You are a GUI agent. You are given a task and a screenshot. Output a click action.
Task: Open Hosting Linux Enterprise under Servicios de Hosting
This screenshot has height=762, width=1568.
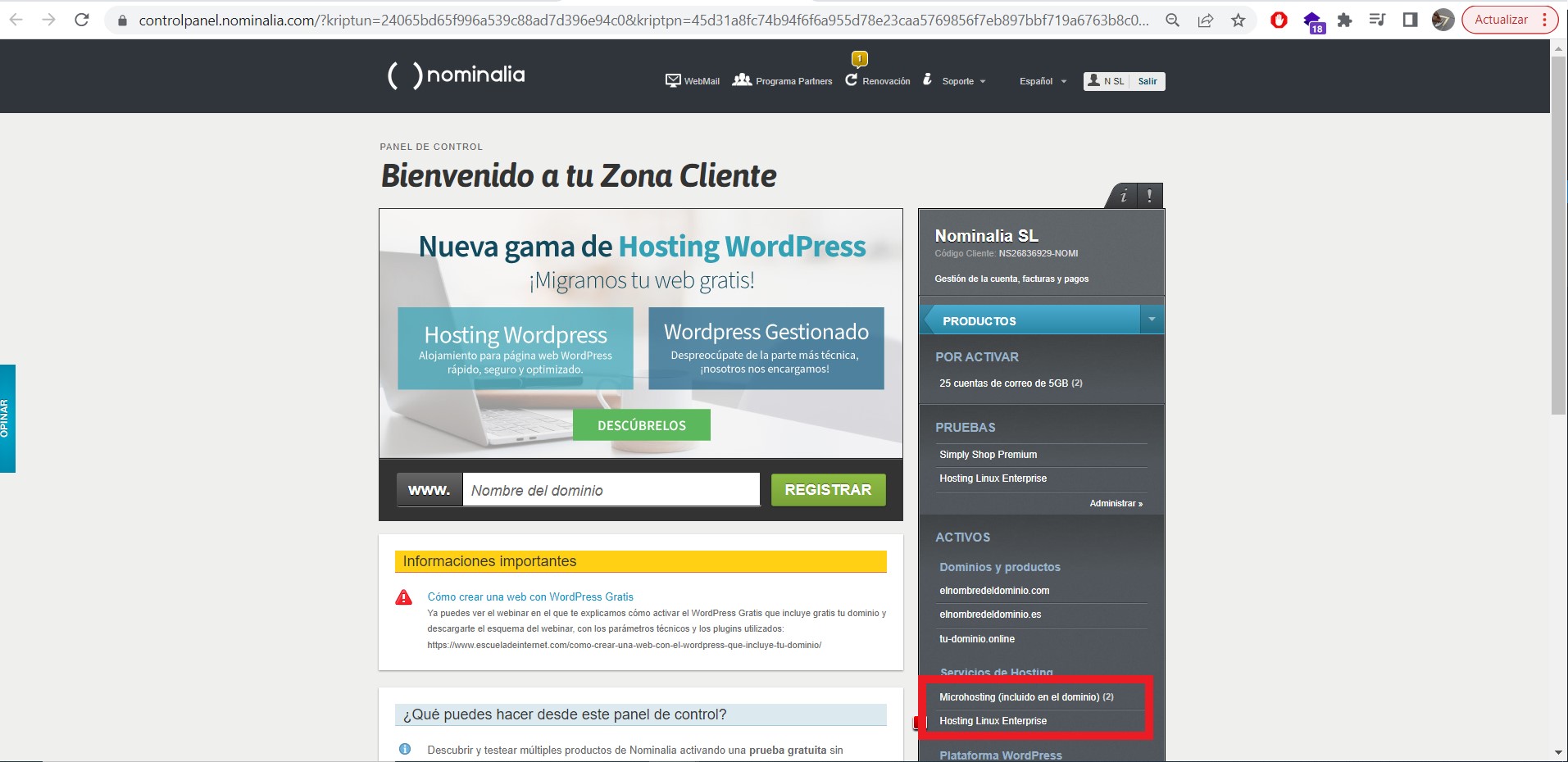point(993,721)
